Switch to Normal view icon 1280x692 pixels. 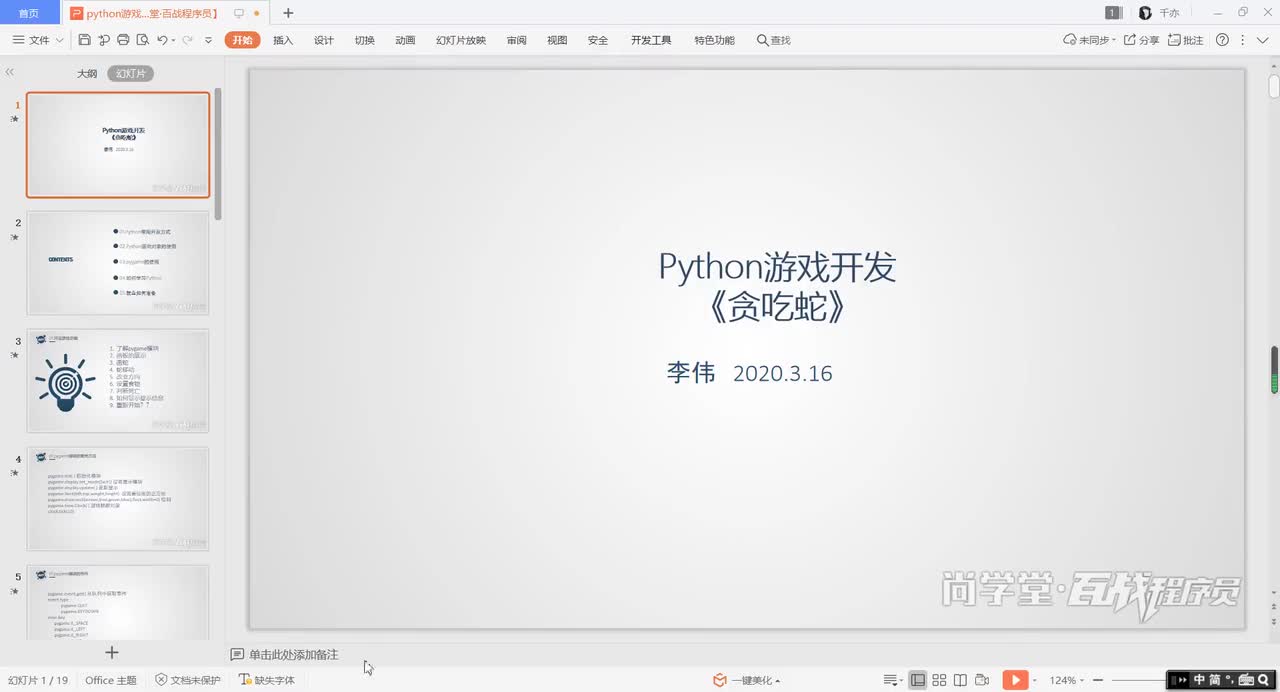(917, 680)
